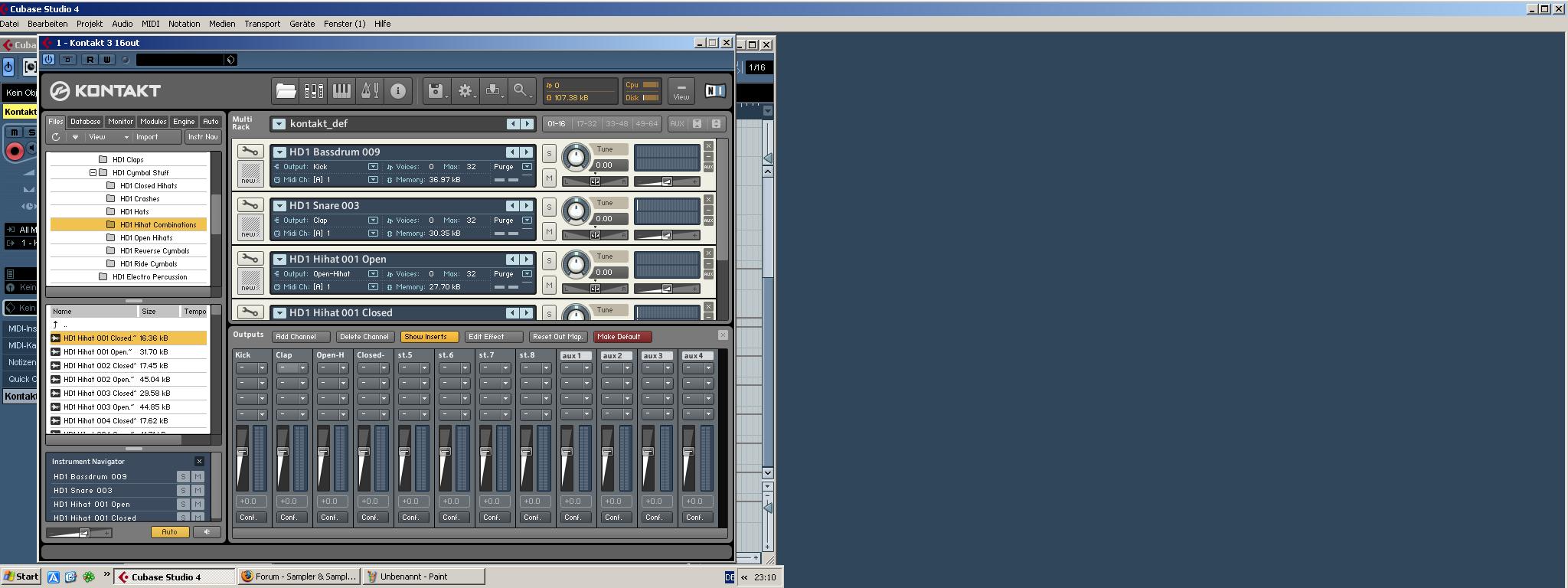1568x588 pixels.
Task: Click the Add Channel button
Action: (301, 337)
